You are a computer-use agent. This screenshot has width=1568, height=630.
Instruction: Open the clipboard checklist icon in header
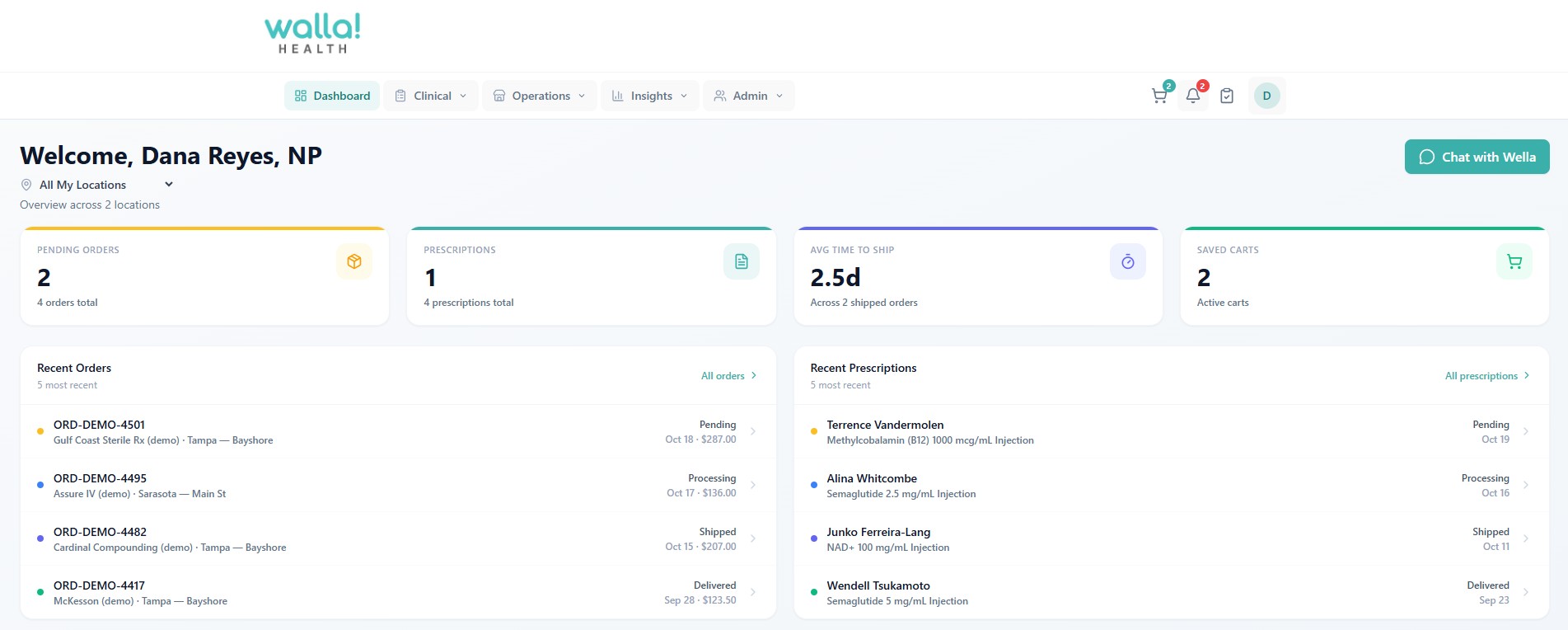[1227, 96]
